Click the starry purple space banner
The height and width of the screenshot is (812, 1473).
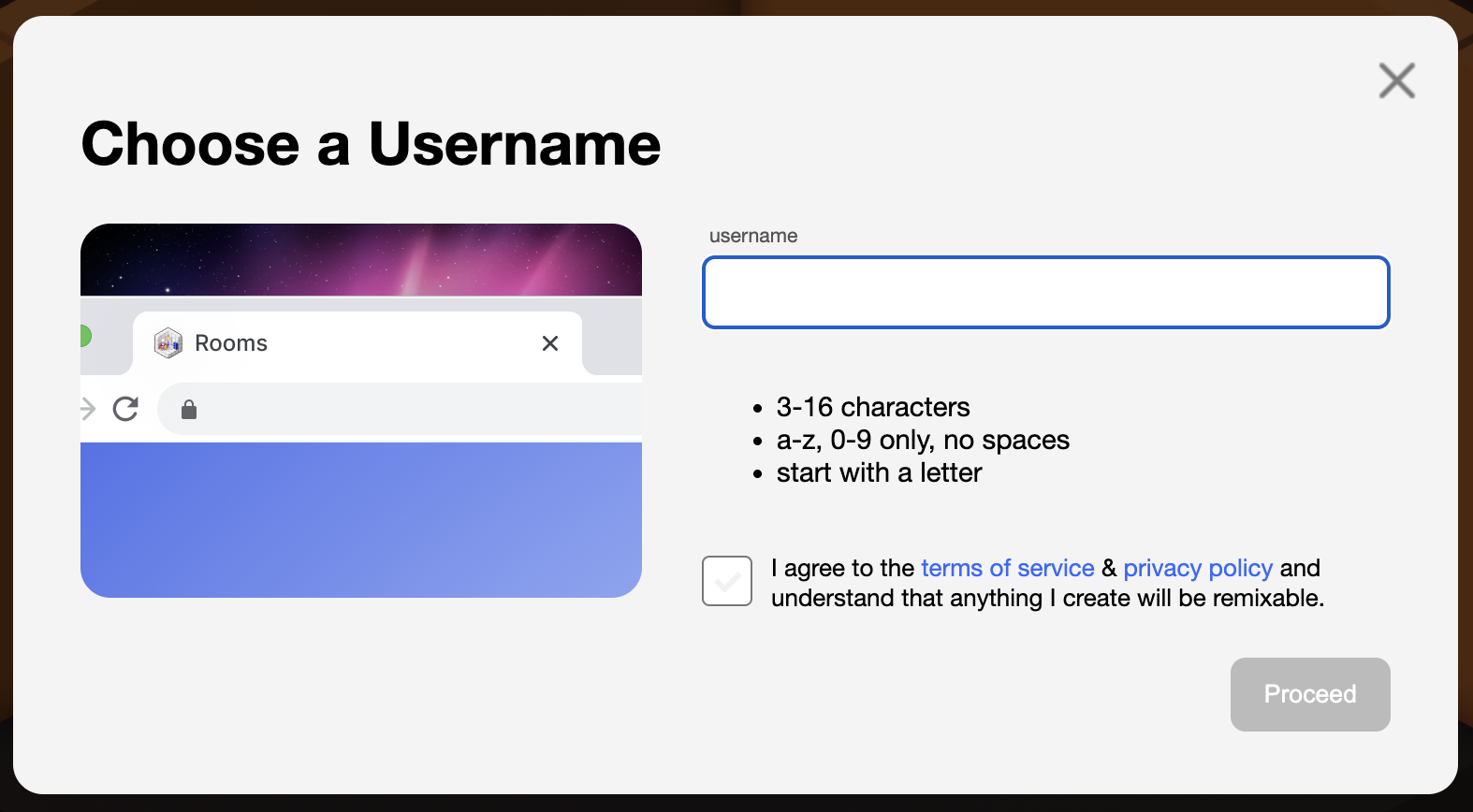[361, 259]
